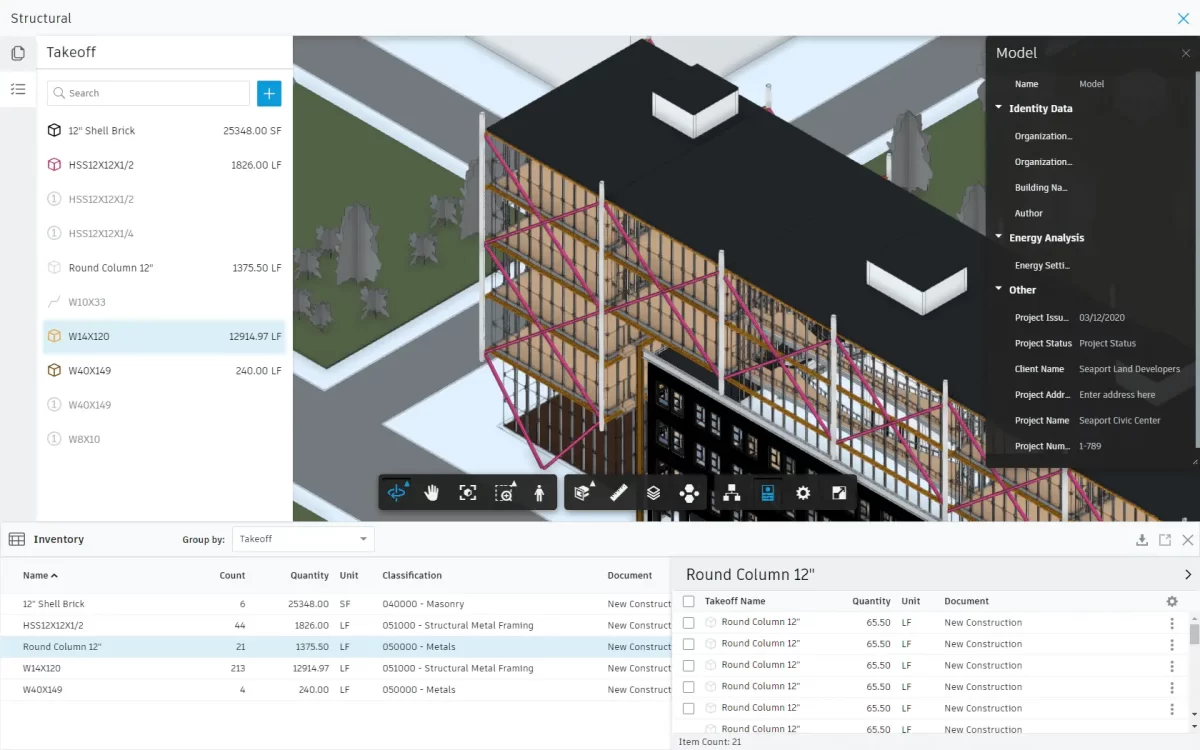
Task: Click the Seaport Civic Center project name value
Action: click(x=1121, y=420)
